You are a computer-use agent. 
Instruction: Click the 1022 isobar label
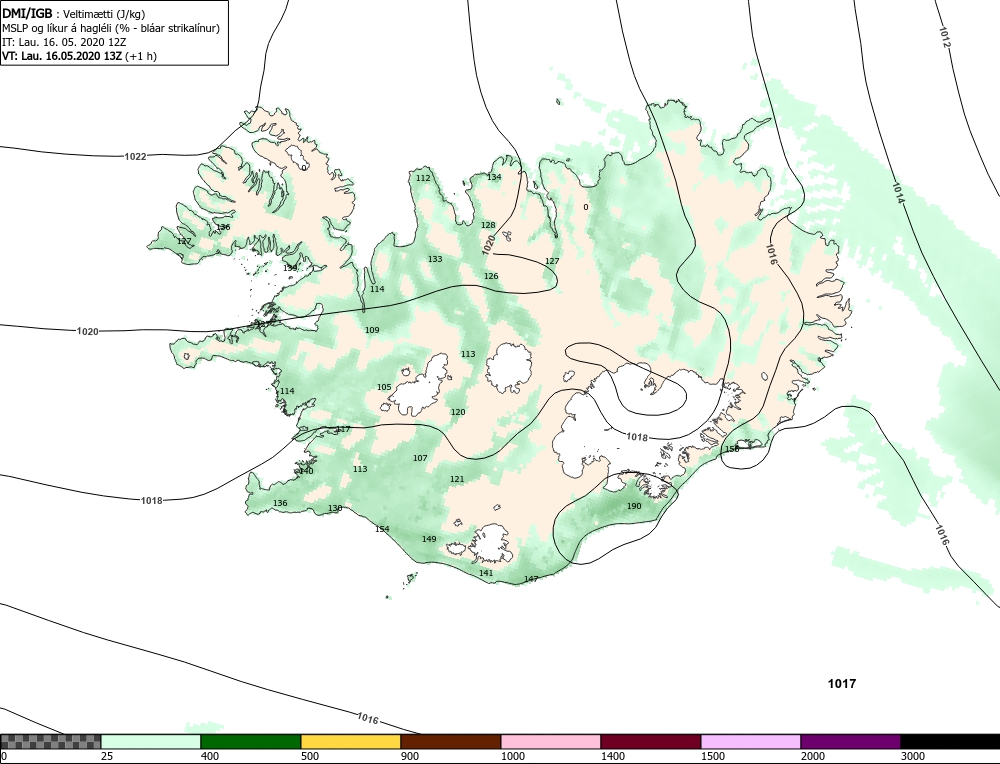pos(135,156)
